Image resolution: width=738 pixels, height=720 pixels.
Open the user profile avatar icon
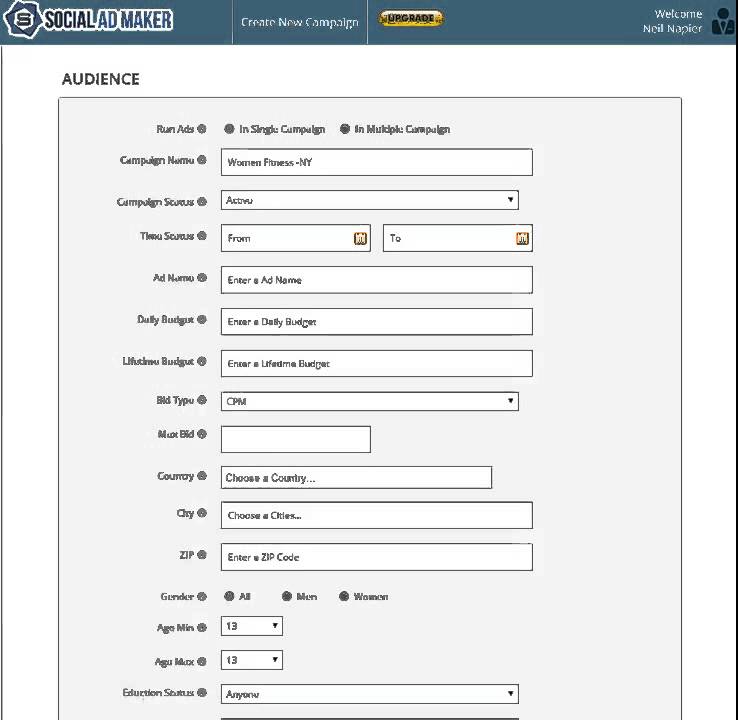tap(723, 21)
